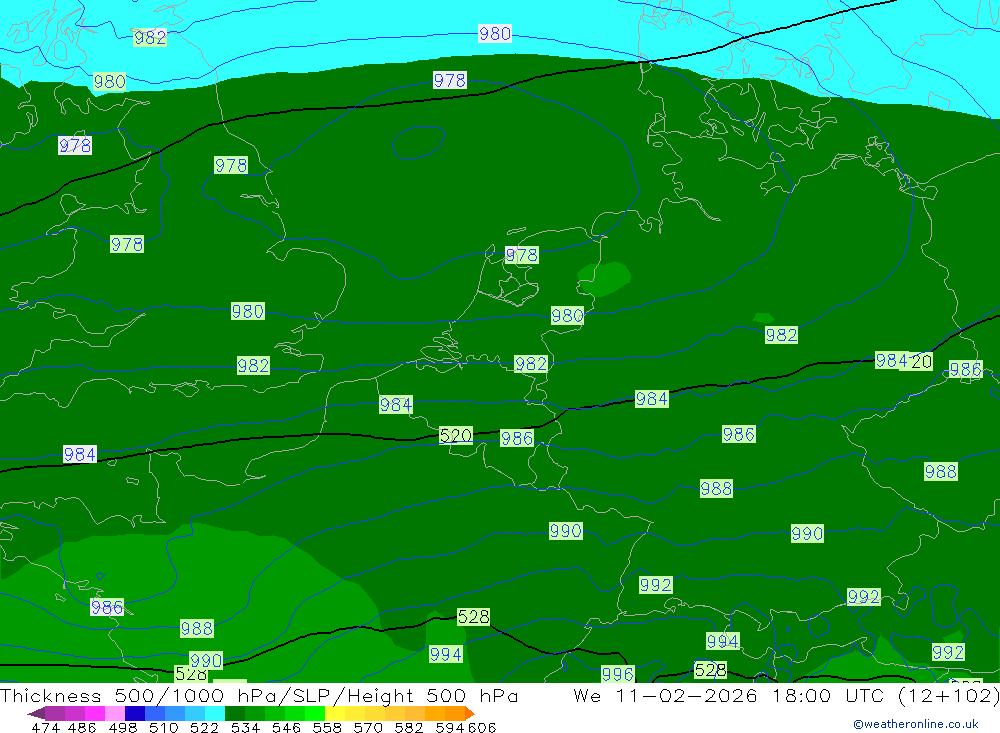Click the purple arrow tip at legend start
This screenshot has height=733, width=1000.
point(36,713)
